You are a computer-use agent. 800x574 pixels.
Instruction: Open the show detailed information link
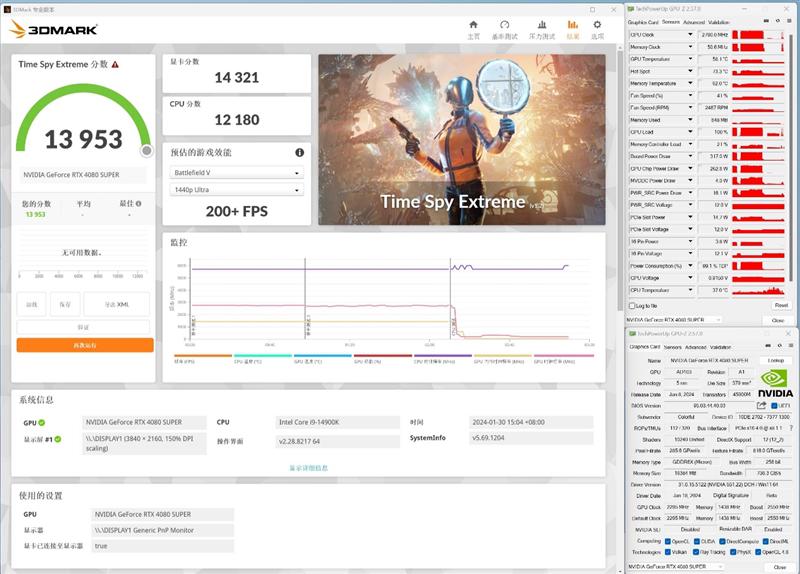coord(309,468)
